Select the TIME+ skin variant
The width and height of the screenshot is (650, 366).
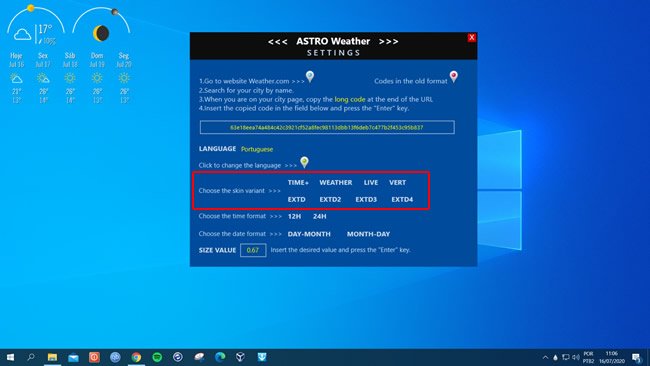pos(298,183)
